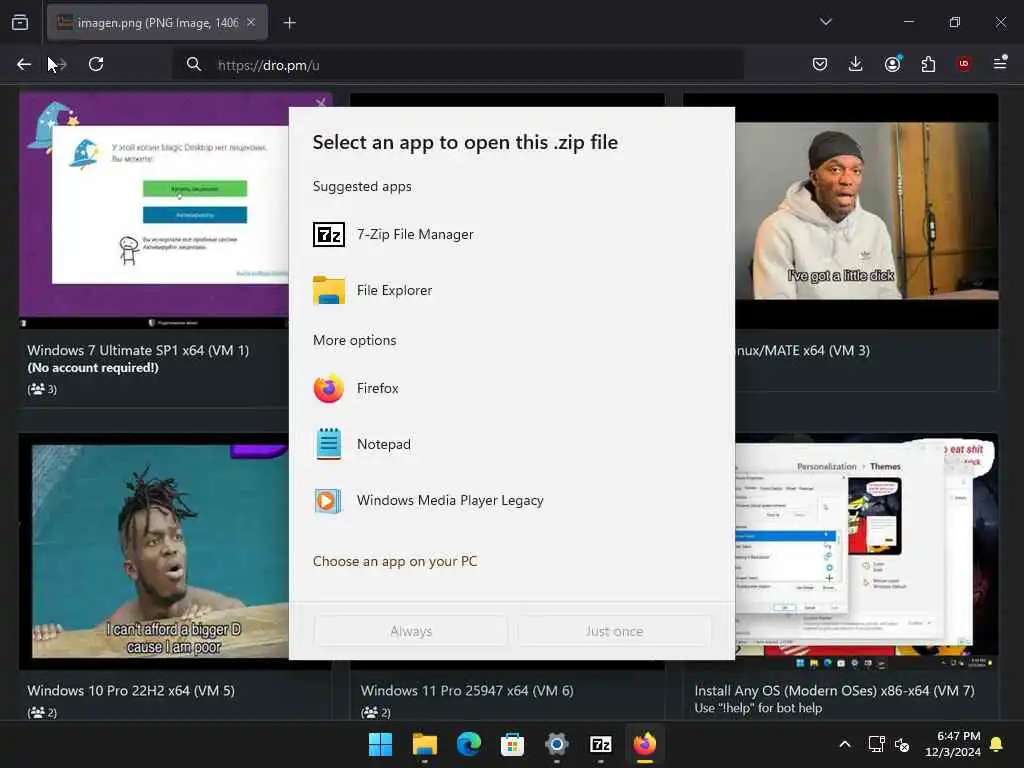
Task: Click the Choose an app on your PC link
Action: point(395,562)
